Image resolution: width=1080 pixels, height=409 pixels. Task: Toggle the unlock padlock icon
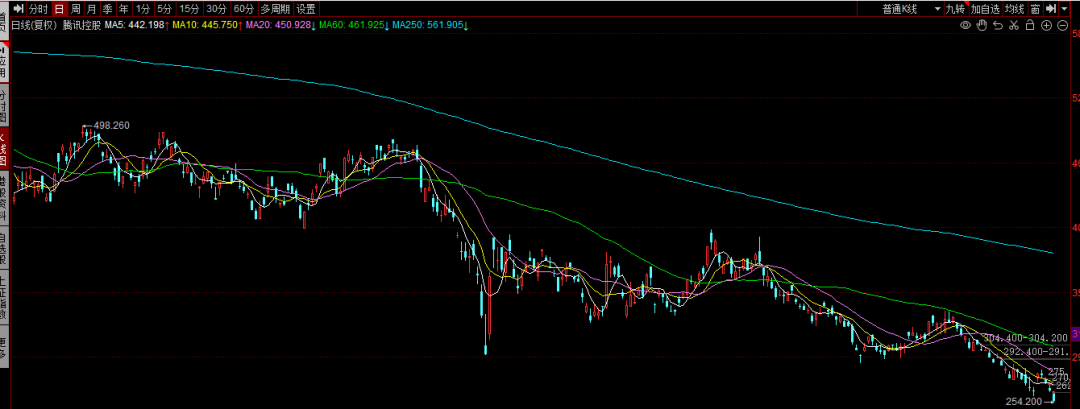(x=1030, y=25)
